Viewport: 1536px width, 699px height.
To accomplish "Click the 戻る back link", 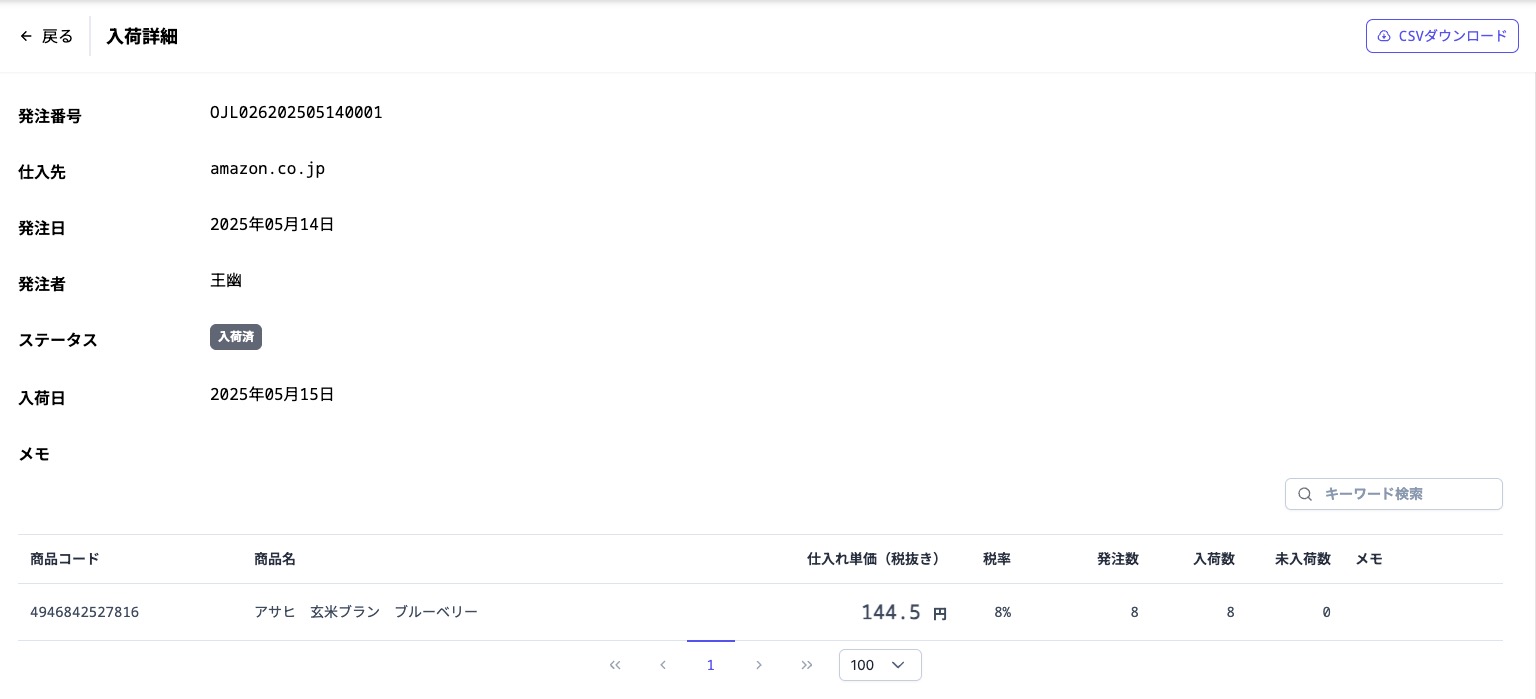I will tap(57, 36).
